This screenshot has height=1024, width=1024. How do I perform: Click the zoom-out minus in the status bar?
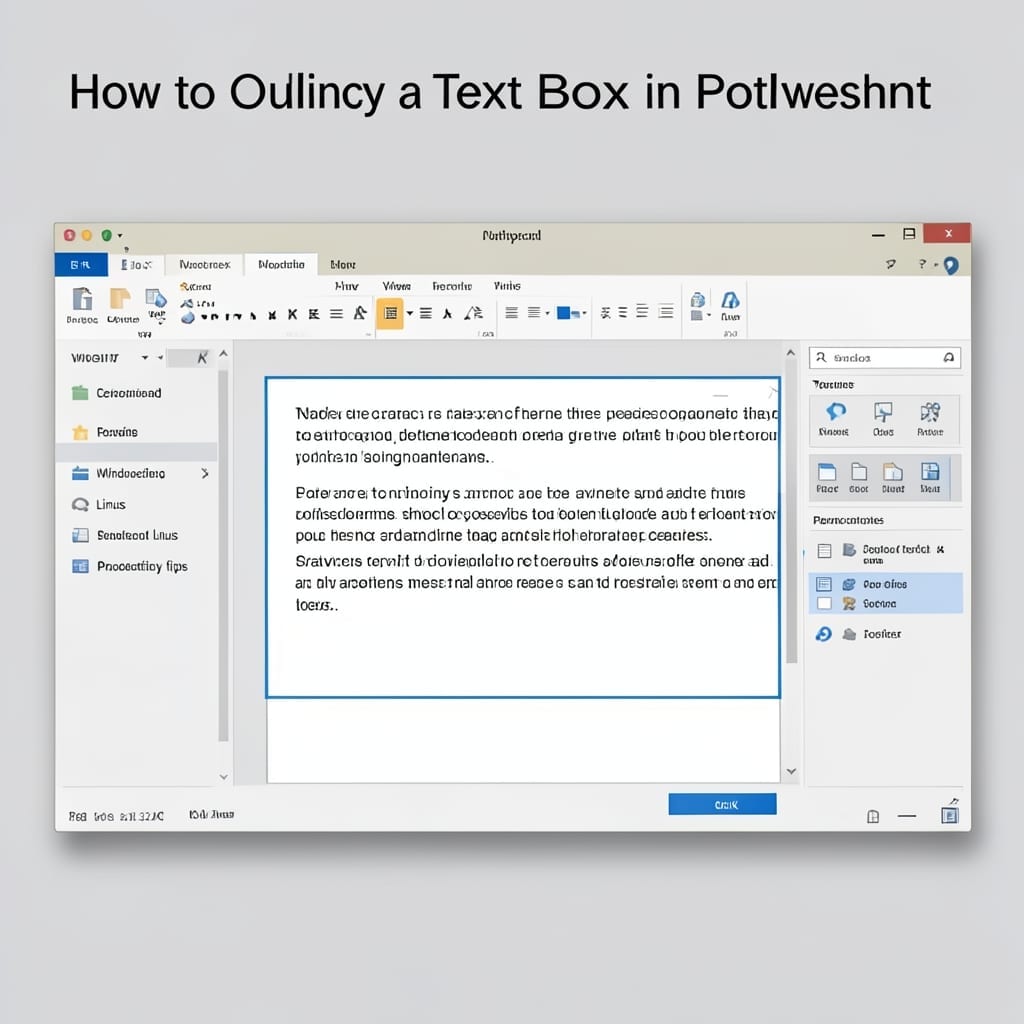(906, 816)
